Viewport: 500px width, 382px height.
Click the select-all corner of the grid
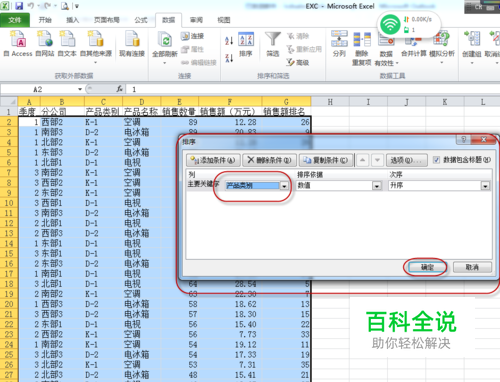[9, 102]
